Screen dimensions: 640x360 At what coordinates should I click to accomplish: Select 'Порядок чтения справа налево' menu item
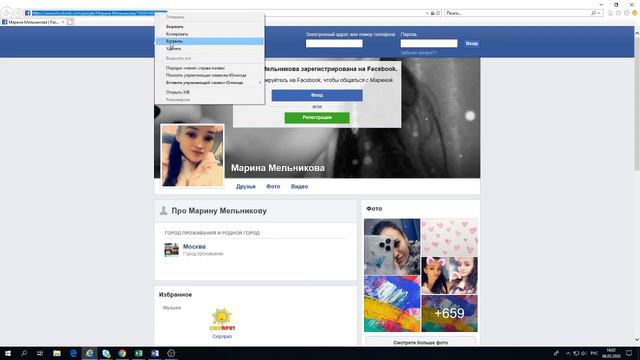209,68
